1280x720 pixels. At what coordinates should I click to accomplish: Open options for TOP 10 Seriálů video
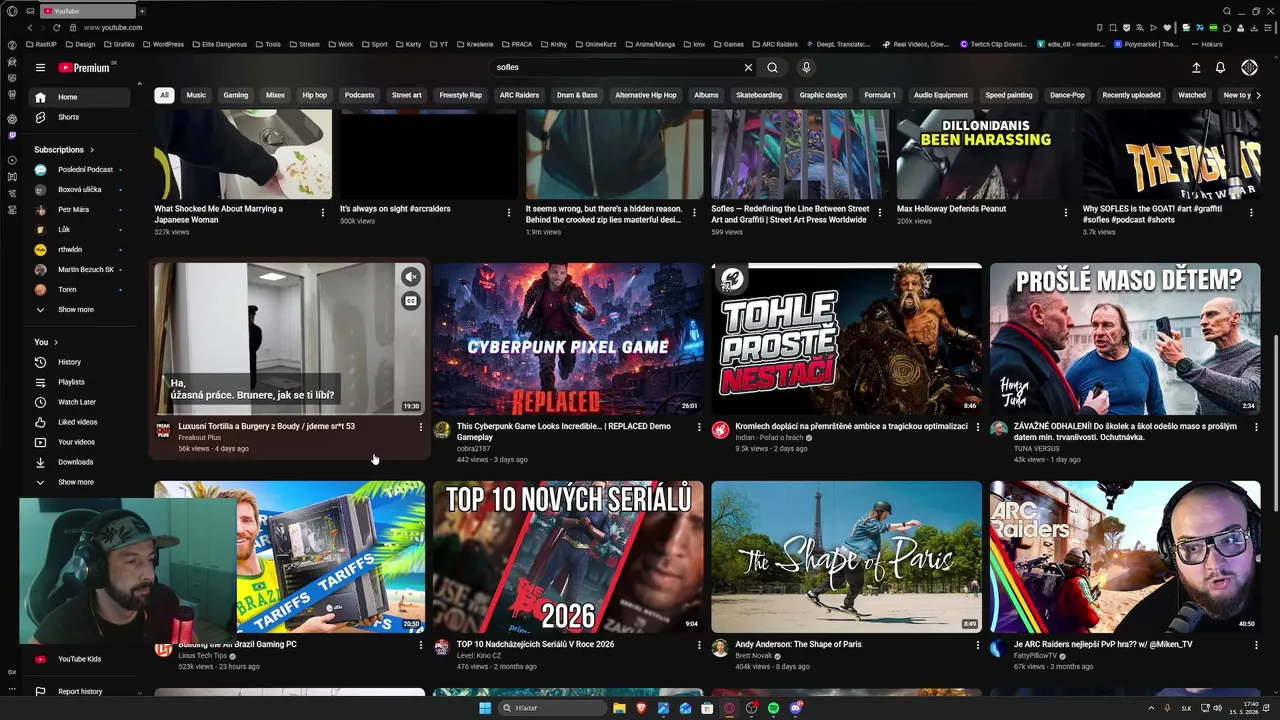click(699, 645)
